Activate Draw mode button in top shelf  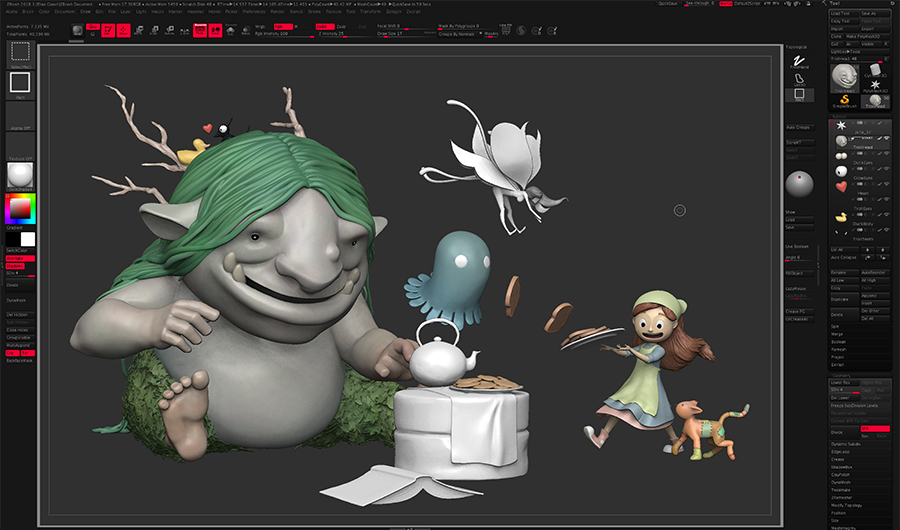tap(123, 30)
